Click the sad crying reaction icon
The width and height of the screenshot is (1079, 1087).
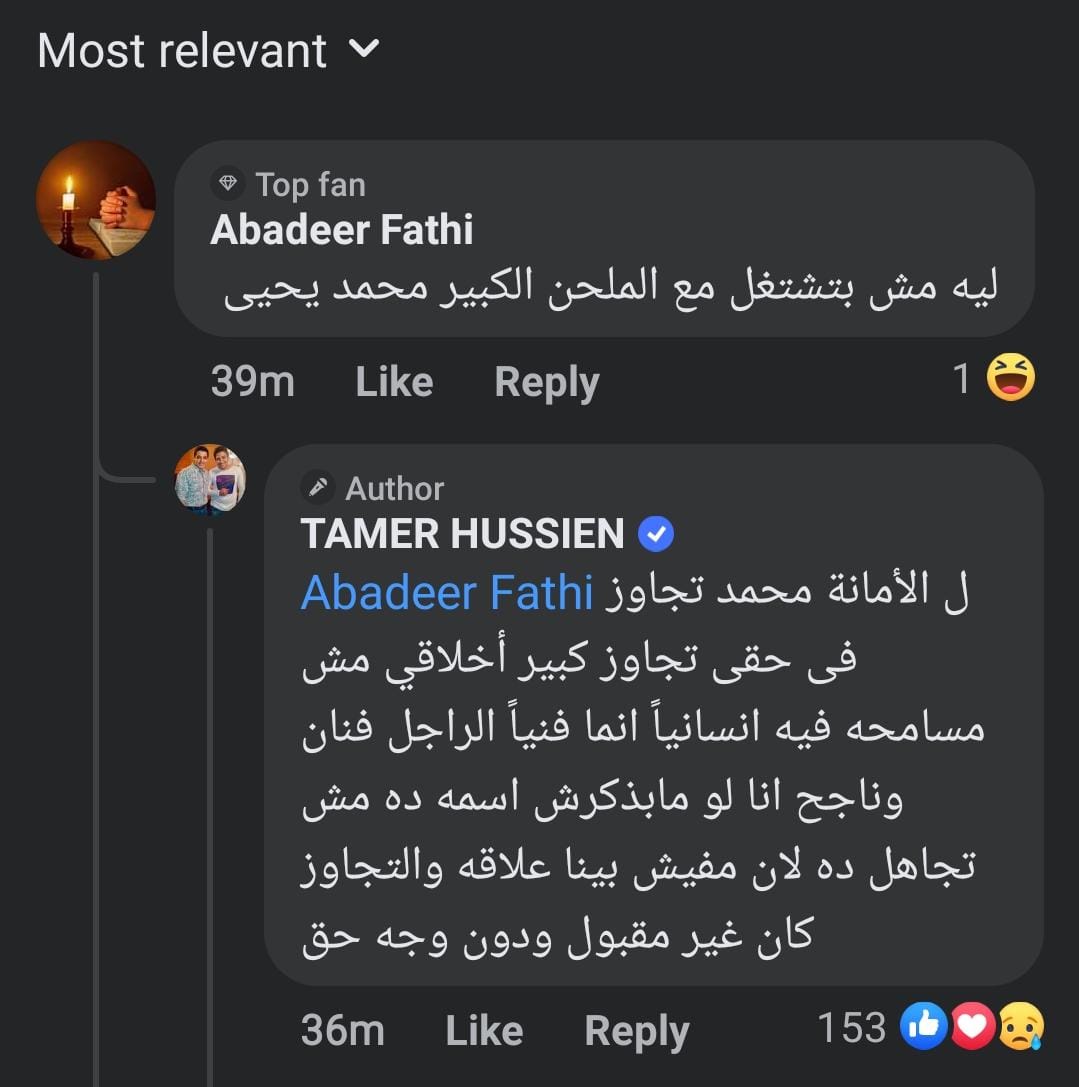pyautogui.click(x=1019, y=1027)
